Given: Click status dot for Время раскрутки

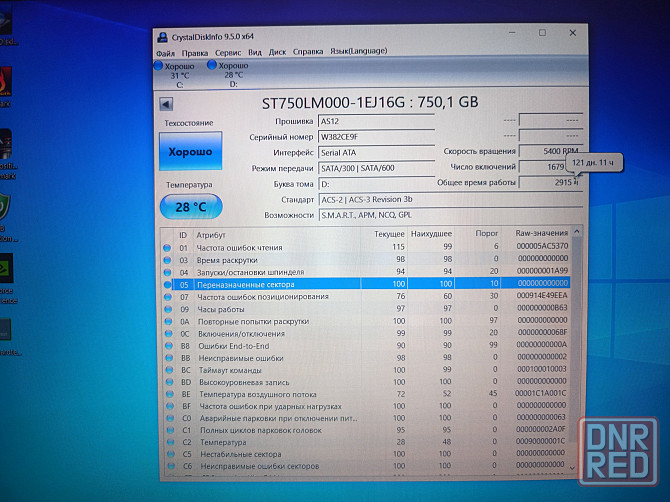Looking at the screenshot, I should pos(167,260).
